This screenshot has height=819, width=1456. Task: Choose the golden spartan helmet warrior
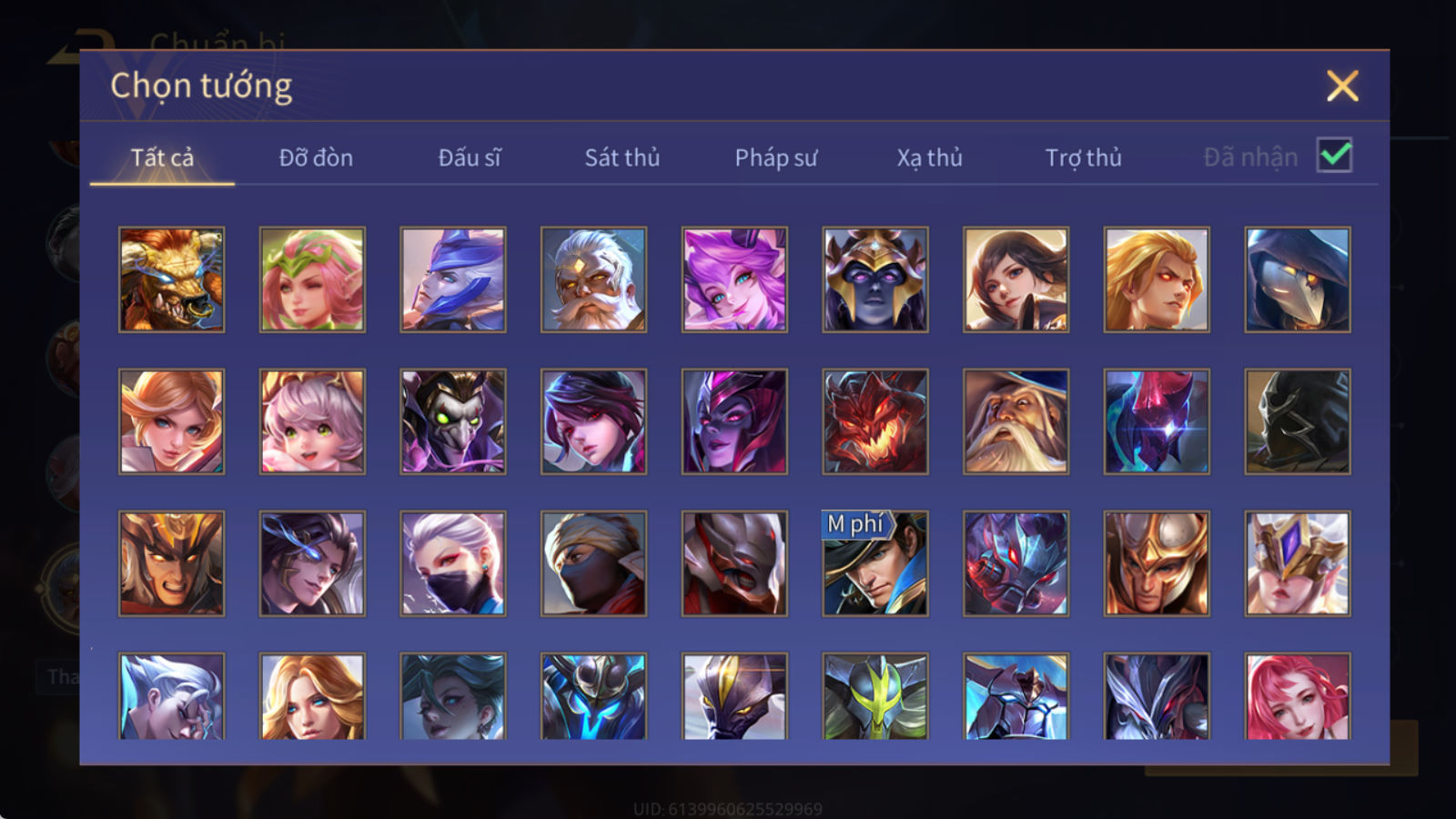1157,563
